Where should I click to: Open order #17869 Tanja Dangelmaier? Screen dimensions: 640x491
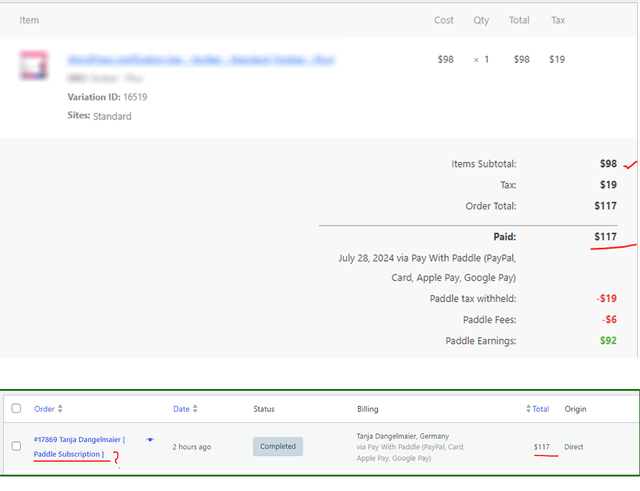pos(80,447)
